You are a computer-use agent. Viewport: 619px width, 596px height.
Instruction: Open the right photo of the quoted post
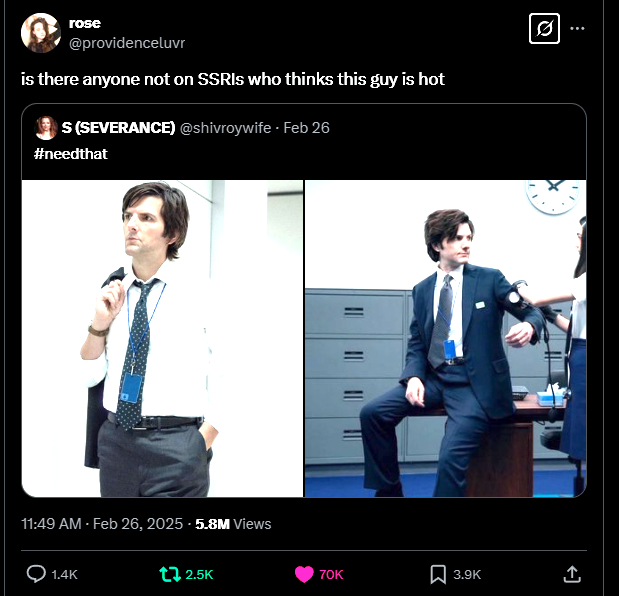[x=445, y=338]
